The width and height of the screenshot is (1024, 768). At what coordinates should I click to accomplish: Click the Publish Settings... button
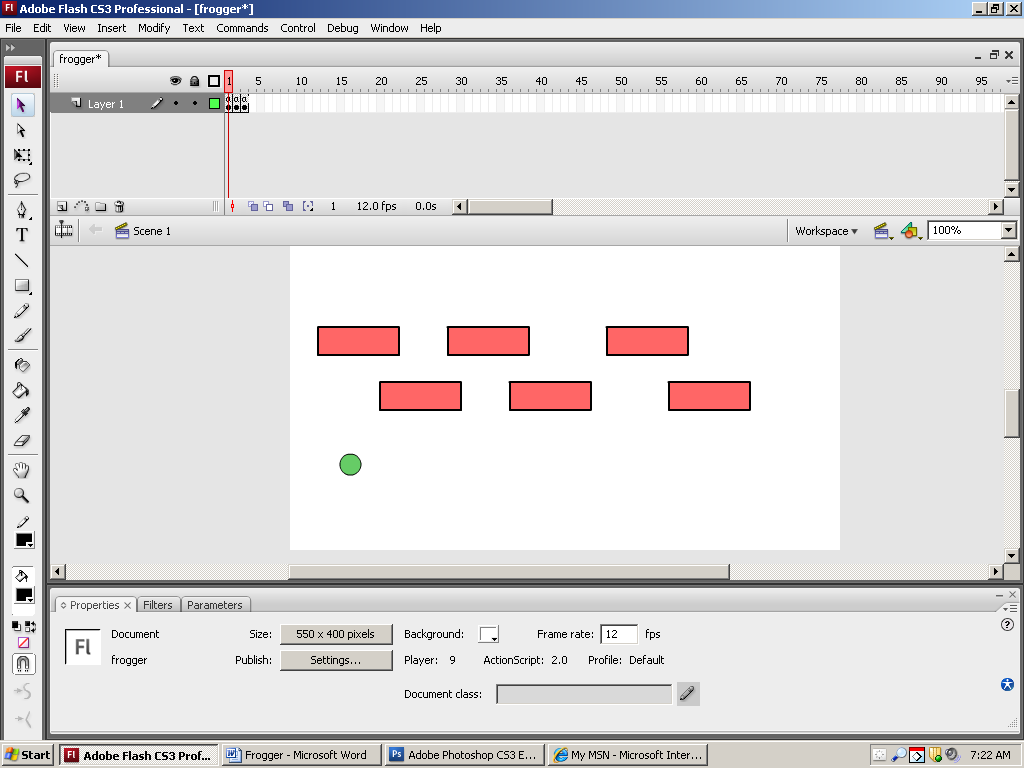click(335, 660)
